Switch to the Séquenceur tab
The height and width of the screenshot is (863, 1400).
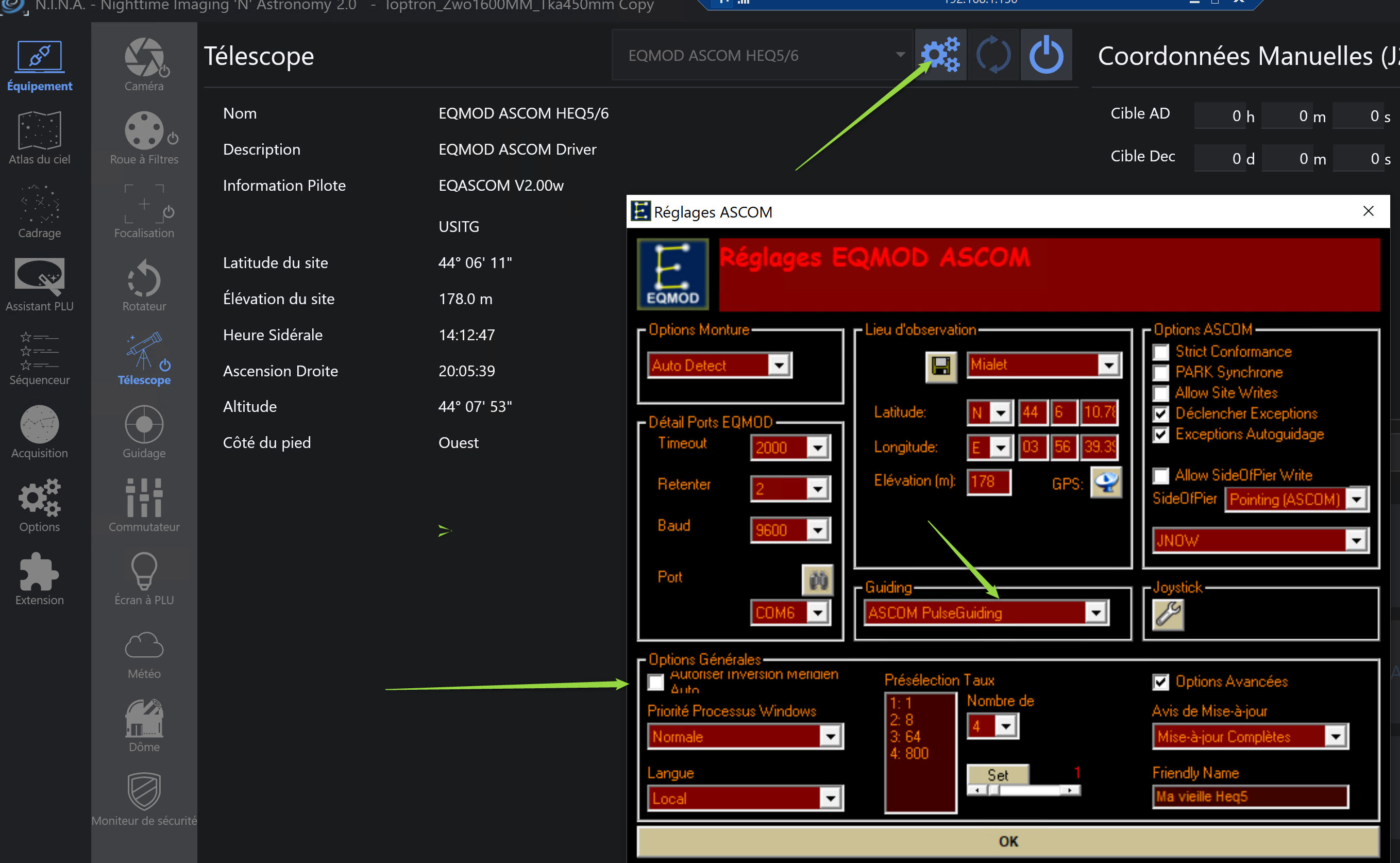click(x=39, y=358)
